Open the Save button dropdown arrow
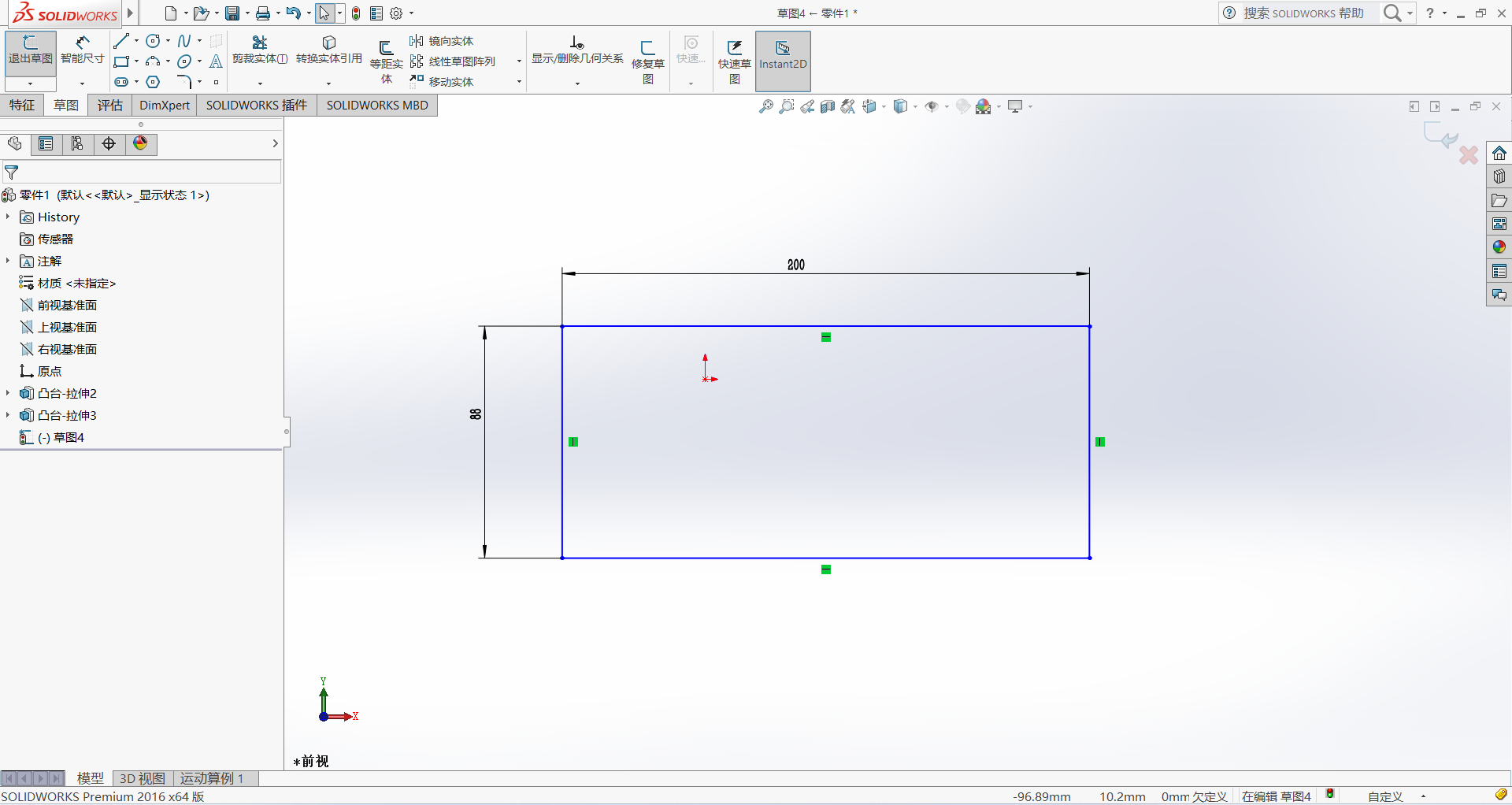This screenshot has height=805, width=1512. (247, 13)
